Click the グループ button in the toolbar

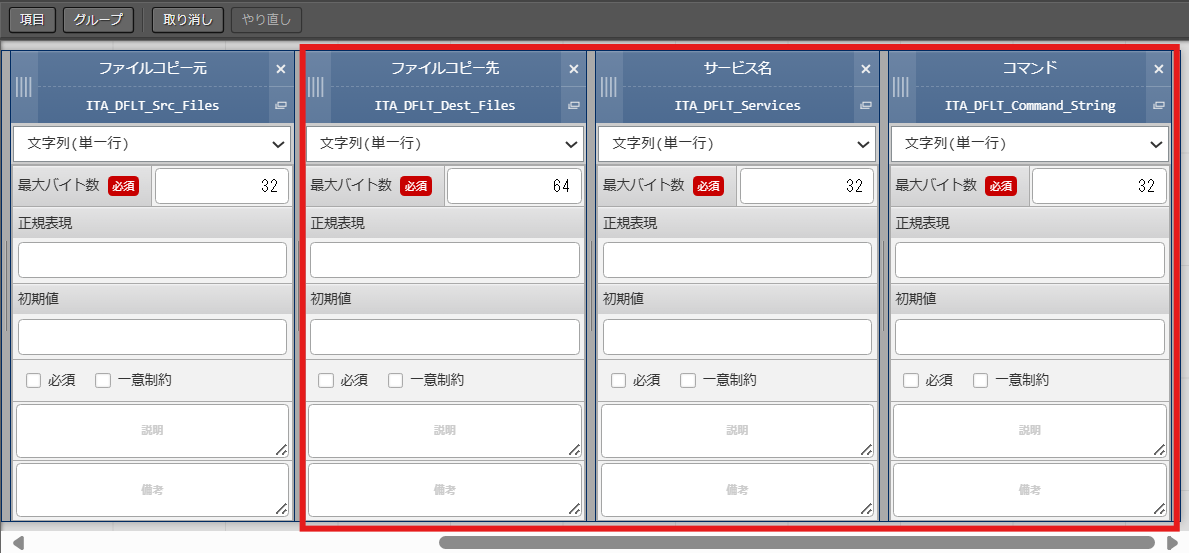pos(99,20)
